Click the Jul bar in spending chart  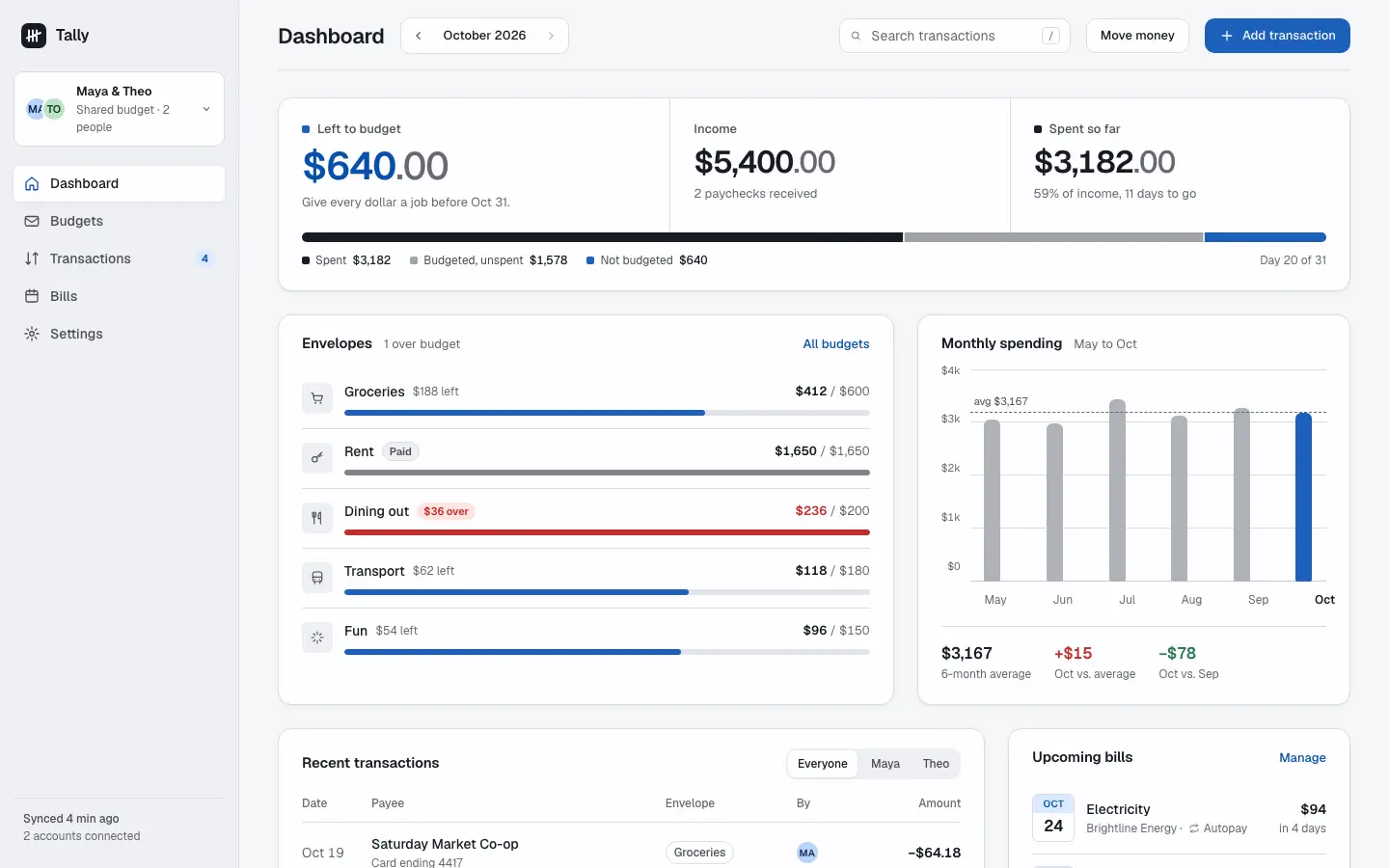1118,490
